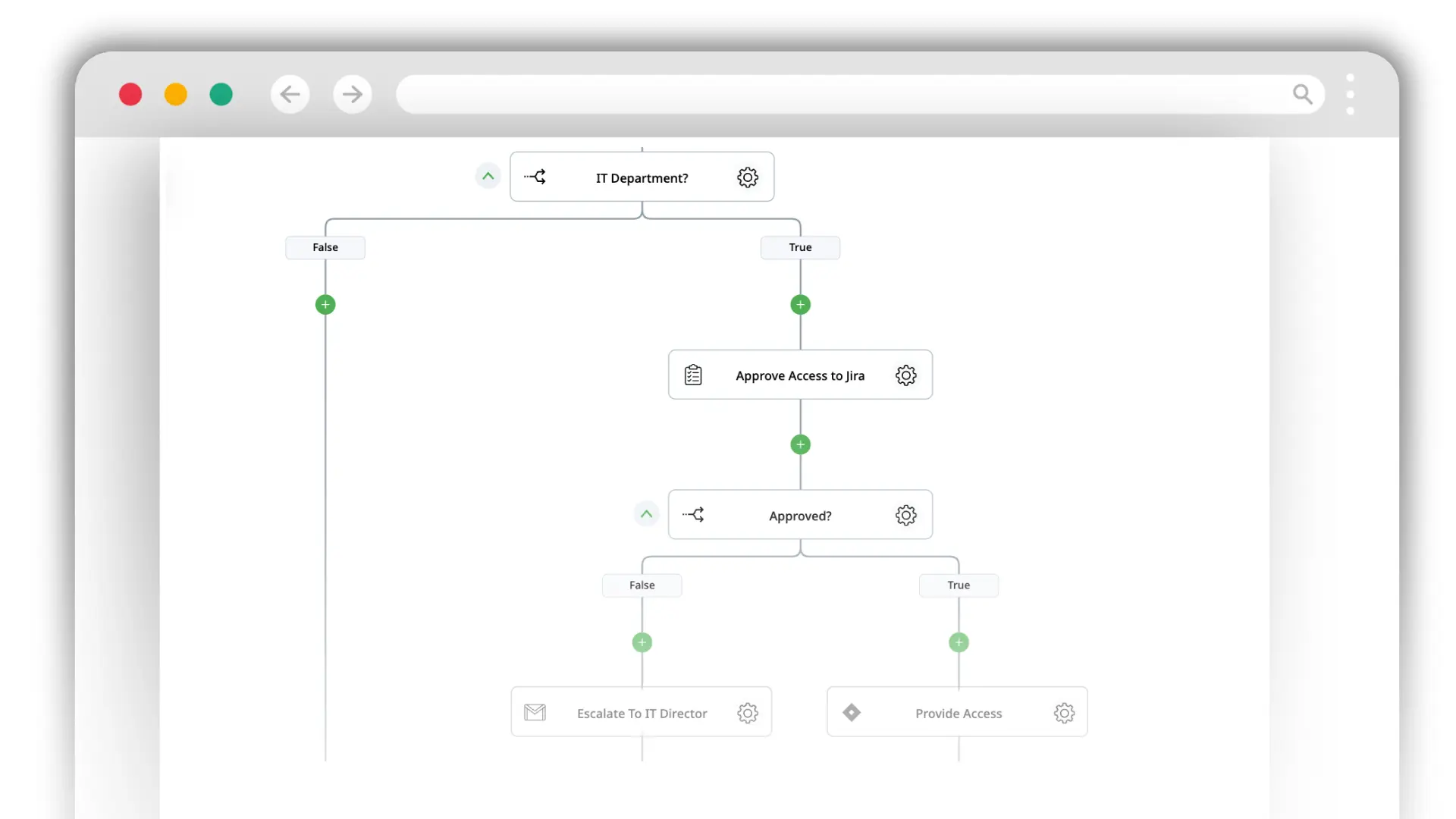Click branch icon on Approved? node

[693, 515]
